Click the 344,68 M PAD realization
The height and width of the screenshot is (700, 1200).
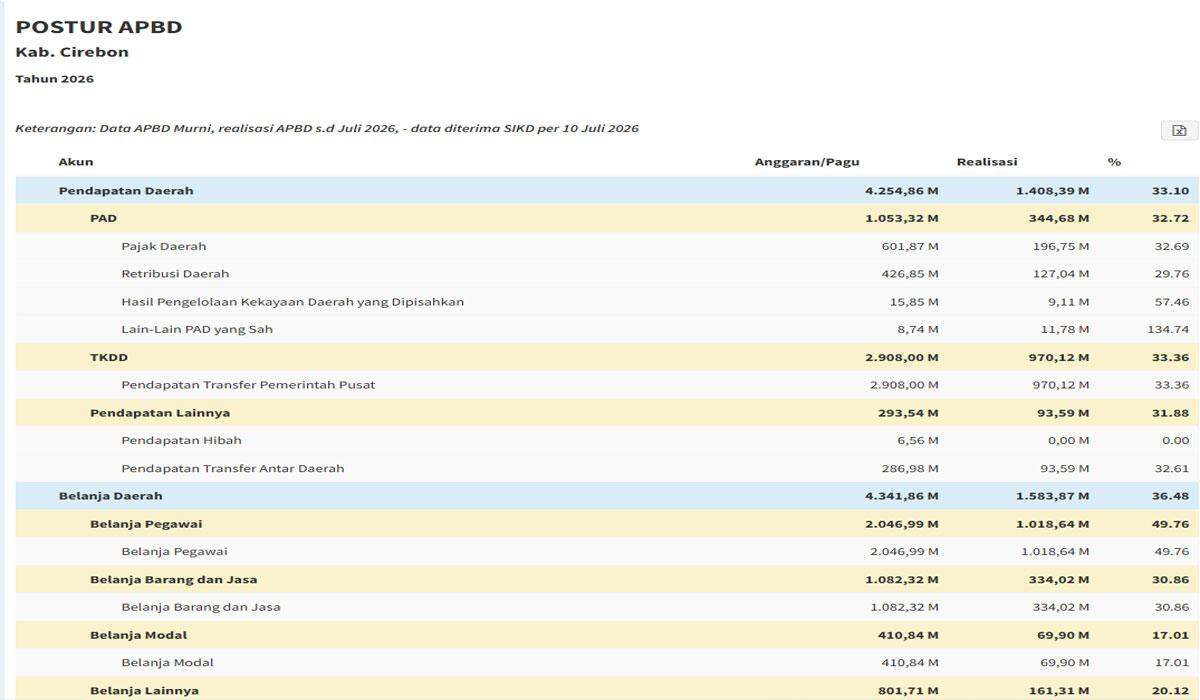click(x=1059, y=218)
